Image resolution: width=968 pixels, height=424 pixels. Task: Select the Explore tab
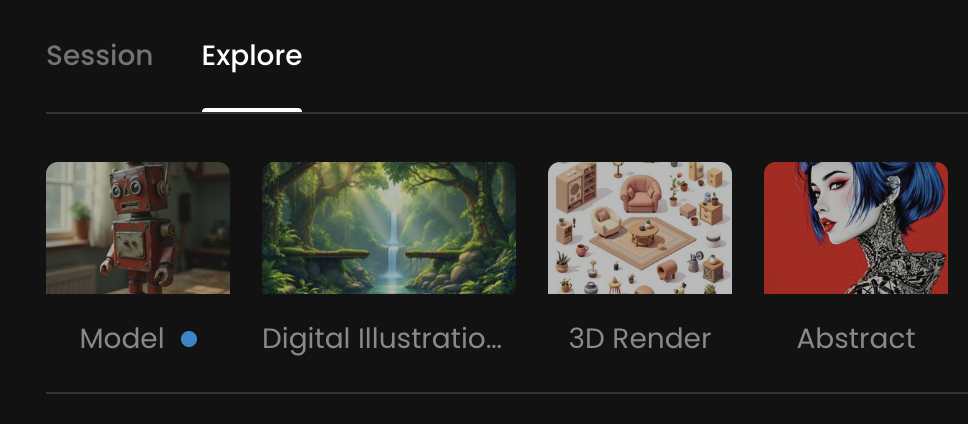[252, 56]
